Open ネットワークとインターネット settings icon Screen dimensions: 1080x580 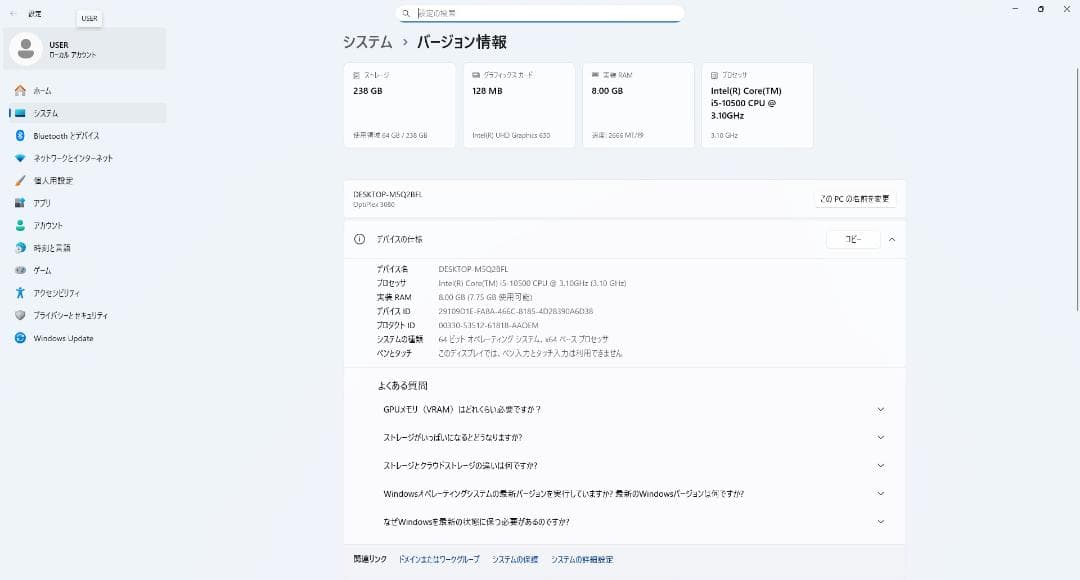(x=20, y=158)
